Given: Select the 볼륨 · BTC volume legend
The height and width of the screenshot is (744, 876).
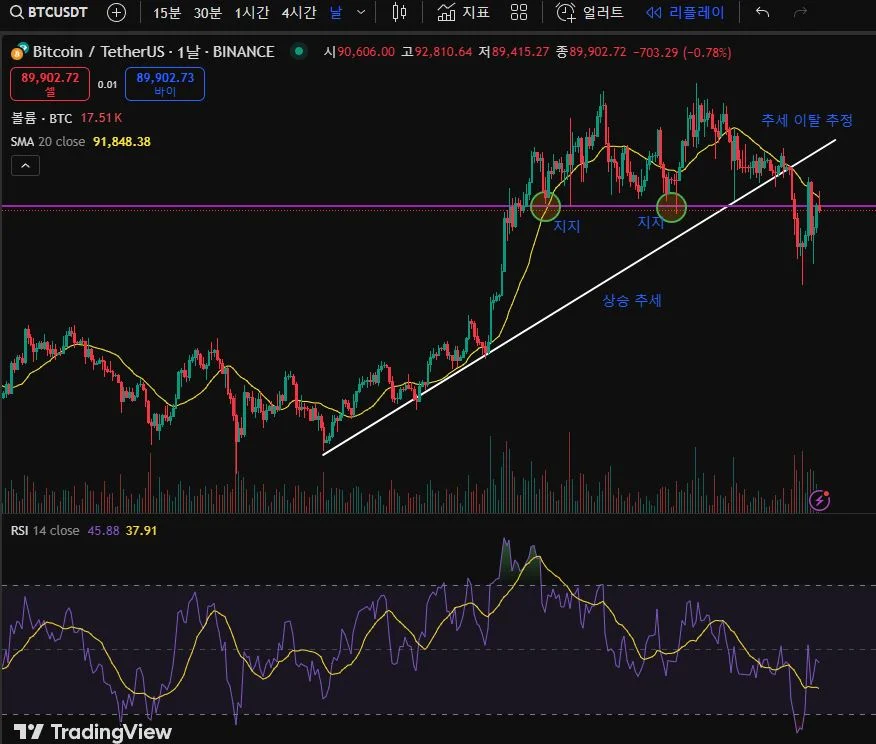Looking at the screenshot, I should point(41,118).
